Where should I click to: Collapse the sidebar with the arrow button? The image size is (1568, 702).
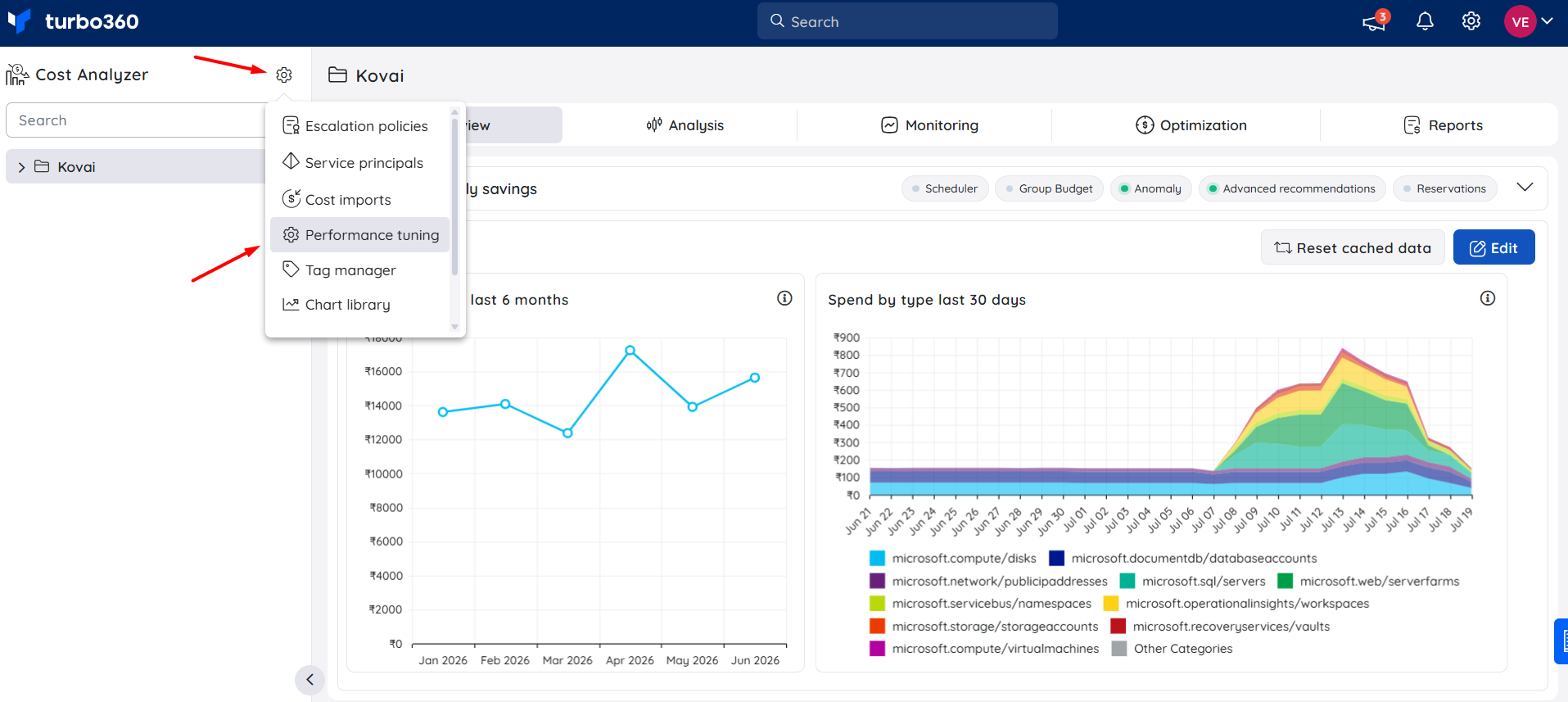(310, 679)
